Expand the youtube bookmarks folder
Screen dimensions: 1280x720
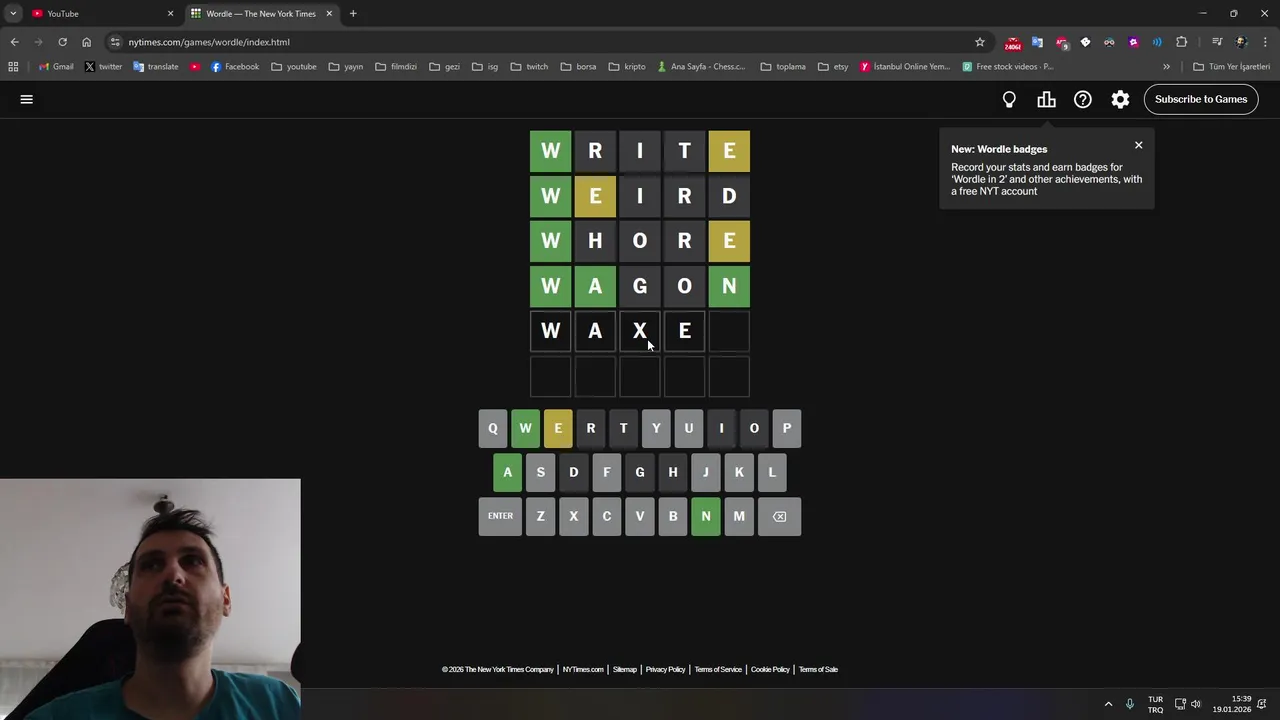click(x=294, y=67)
